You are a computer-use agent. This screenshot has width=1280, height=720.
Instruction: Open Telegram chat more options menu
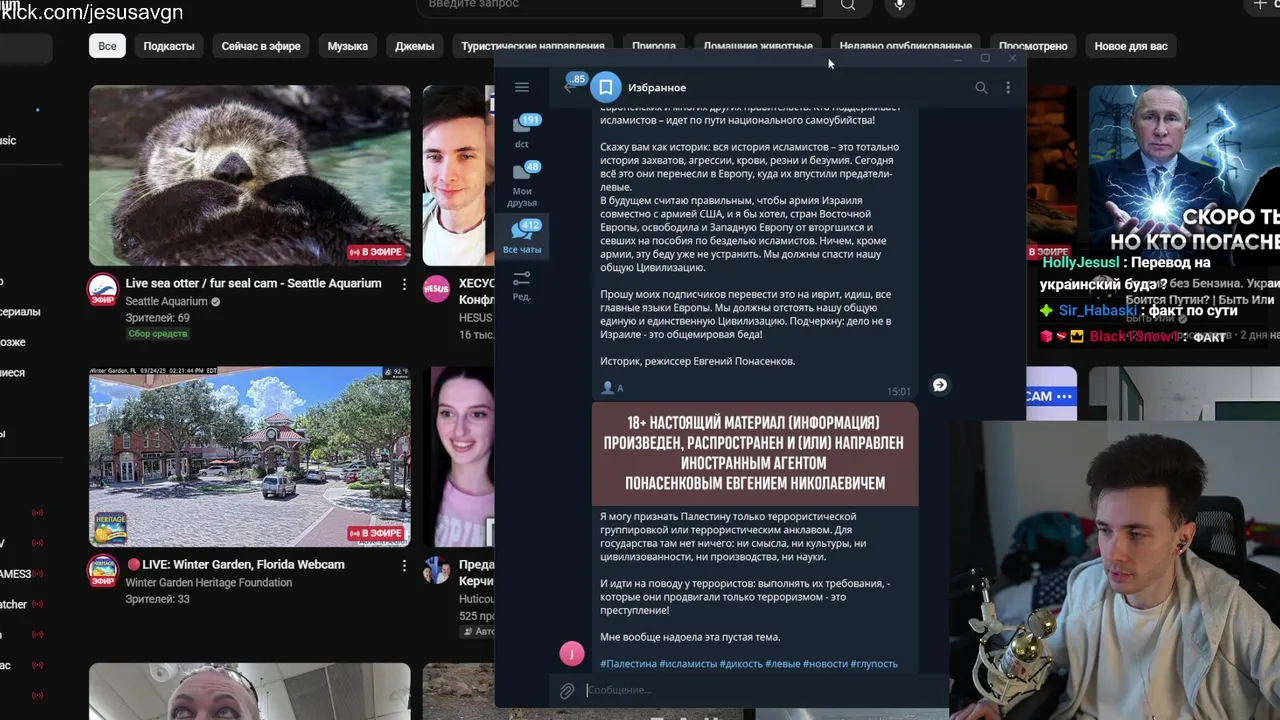click(1008, 88)
